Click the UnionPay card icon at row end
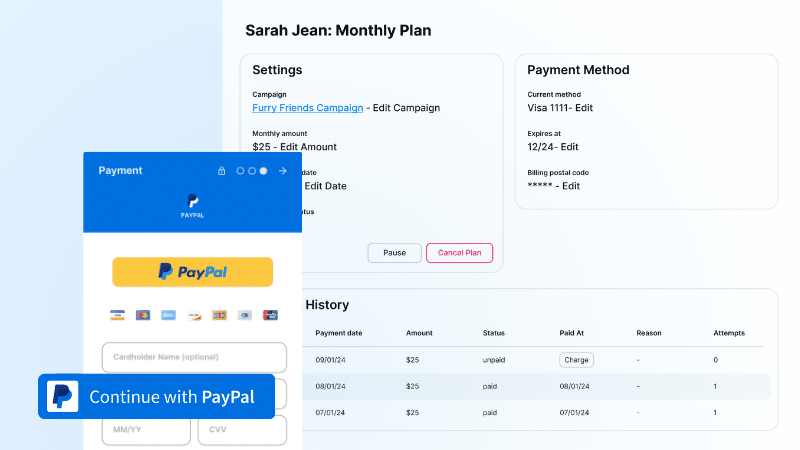Screen dimensions: 800x450 pyautogui.click(x=270, y=315)
